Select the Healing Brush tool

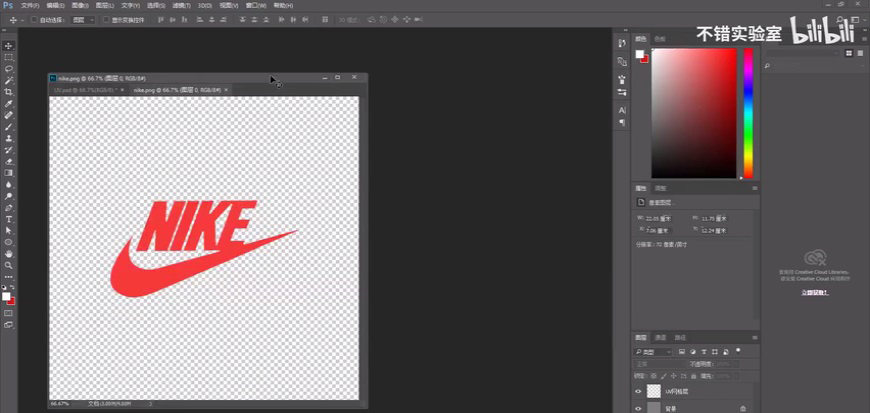click(x=9, y=115)
